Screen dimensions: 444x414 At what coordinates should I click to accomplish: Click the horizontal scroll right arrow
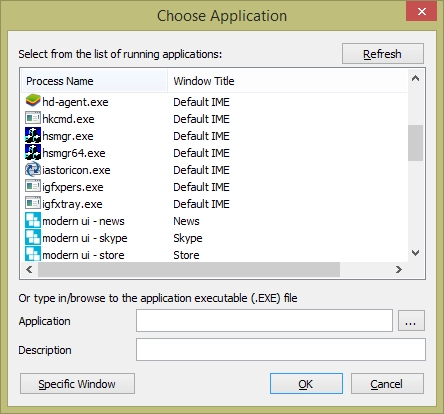[399, 269]
